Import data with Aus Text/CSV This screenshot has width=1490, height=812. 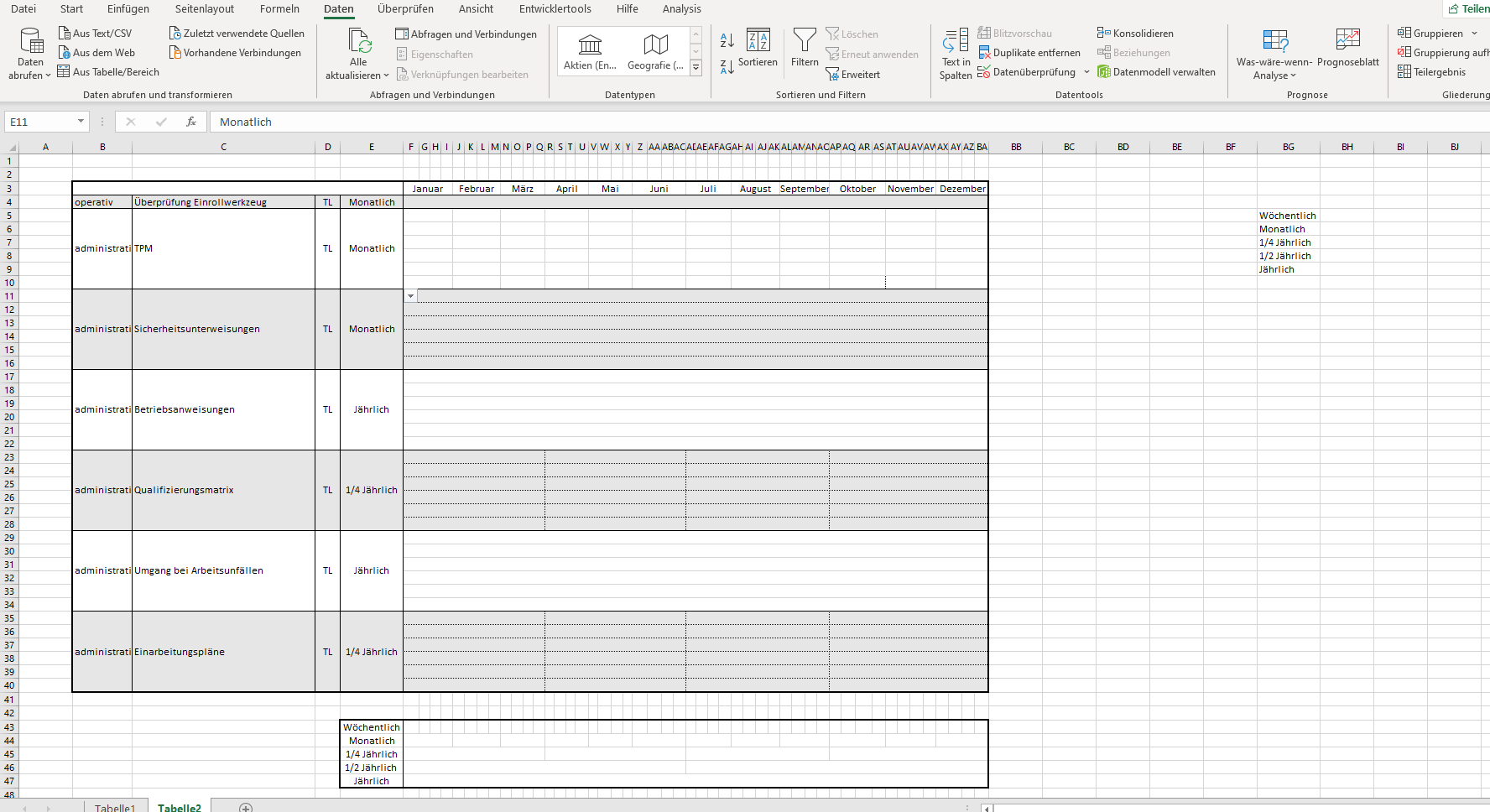[x=95, y=34]
